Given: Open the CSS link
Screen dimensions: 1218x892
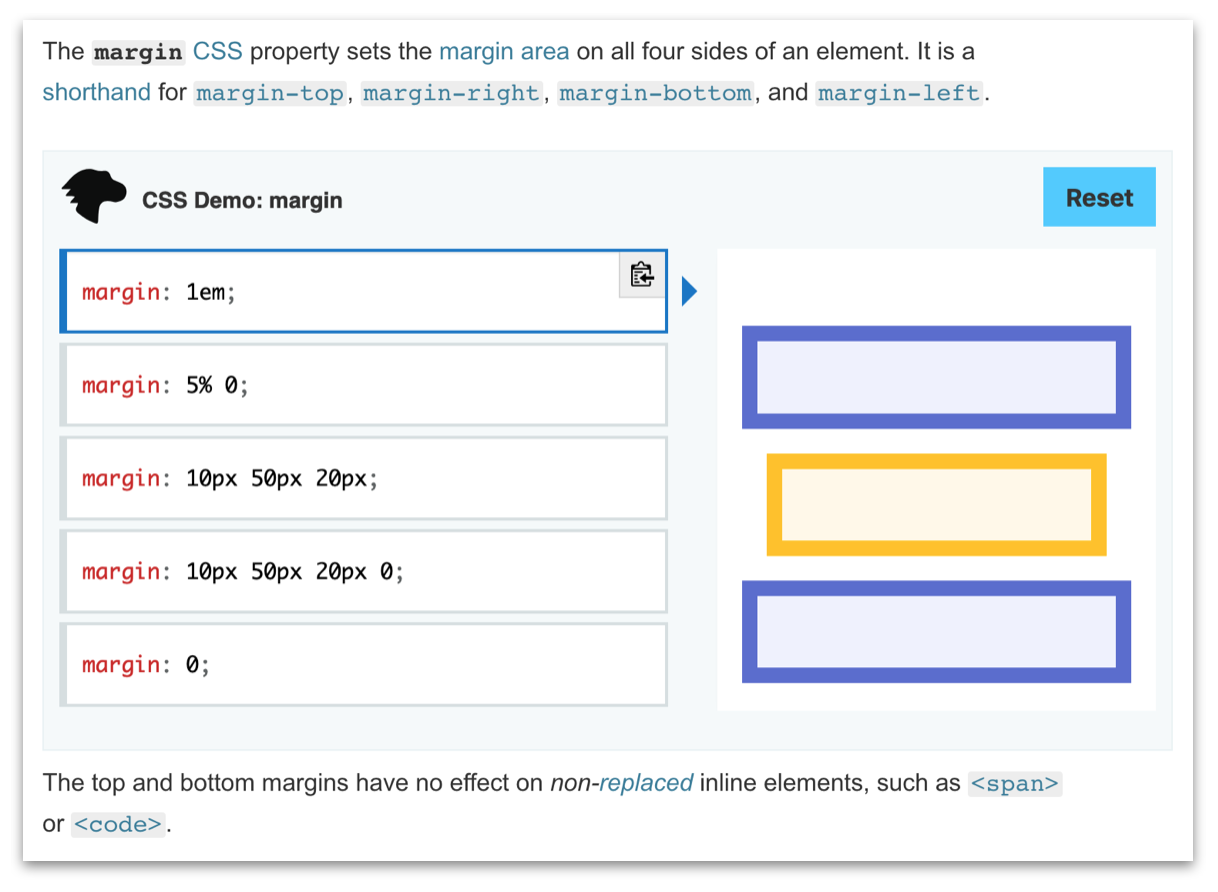Looking at the screenshot, I should [217, 51].
